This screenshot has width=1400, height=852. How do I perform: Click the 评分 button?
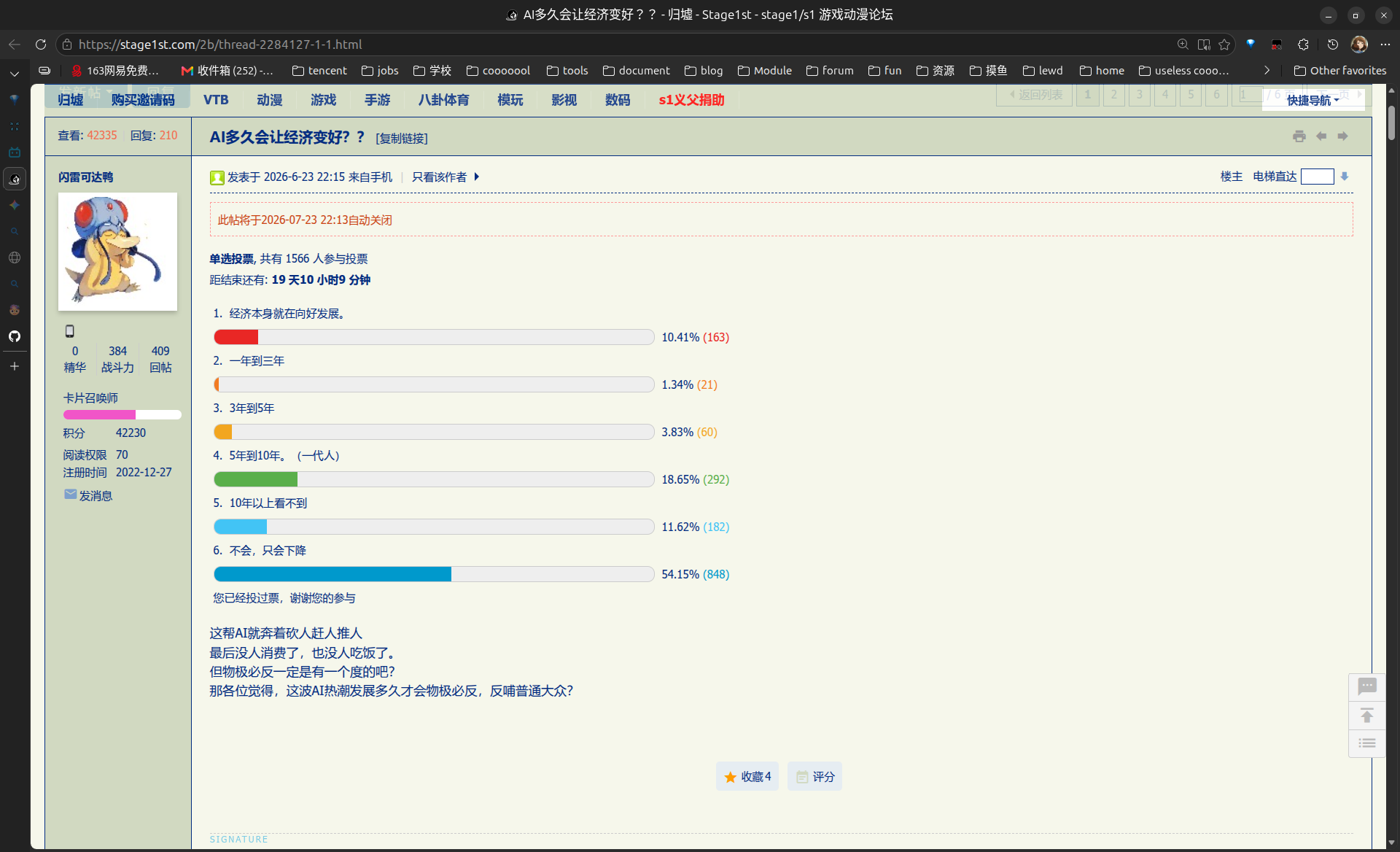tap(814, 776)
